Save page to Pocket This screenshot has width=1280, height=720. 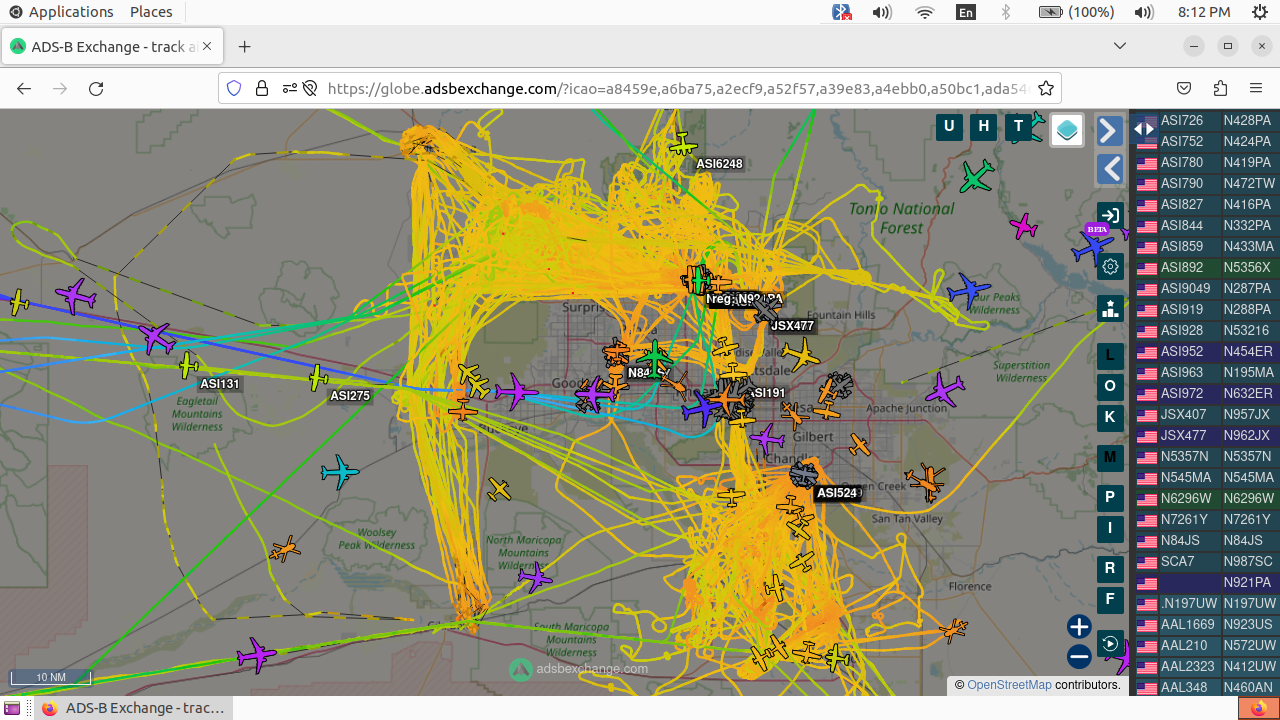pyautogui.click(x=1184, y=88)
